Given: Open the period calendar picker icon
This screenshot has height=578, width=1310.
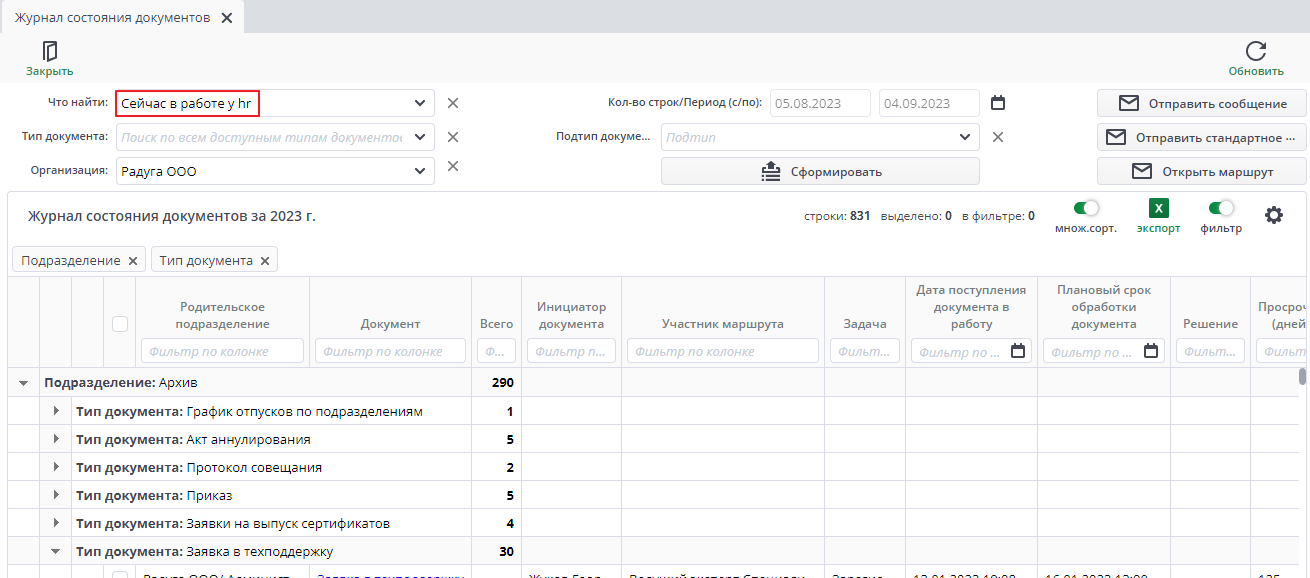Looking at the screenshot, I should [x=997, y=103].
